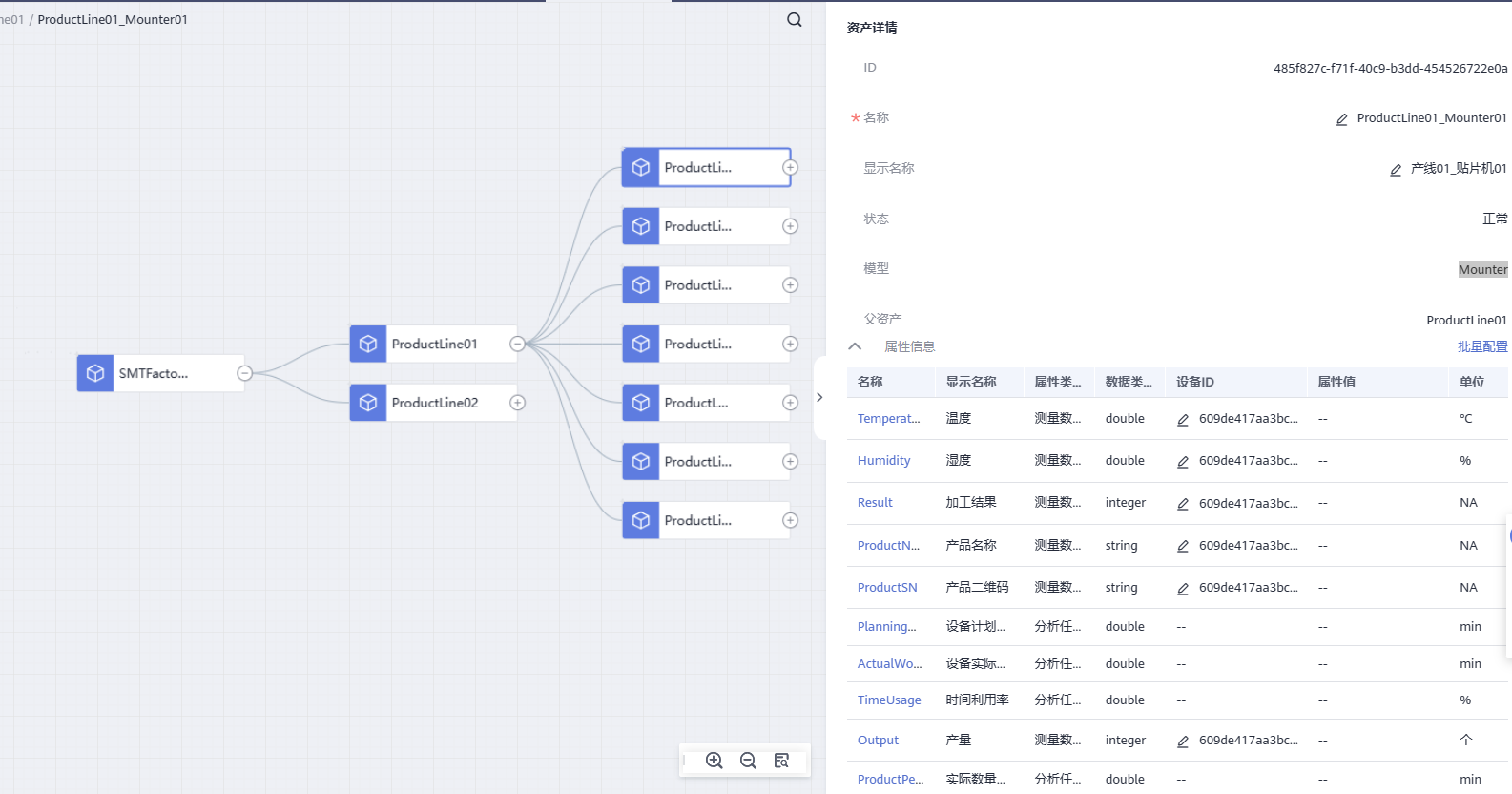
Task: Open the ProductN... property link
Action: tap(888, 545)
